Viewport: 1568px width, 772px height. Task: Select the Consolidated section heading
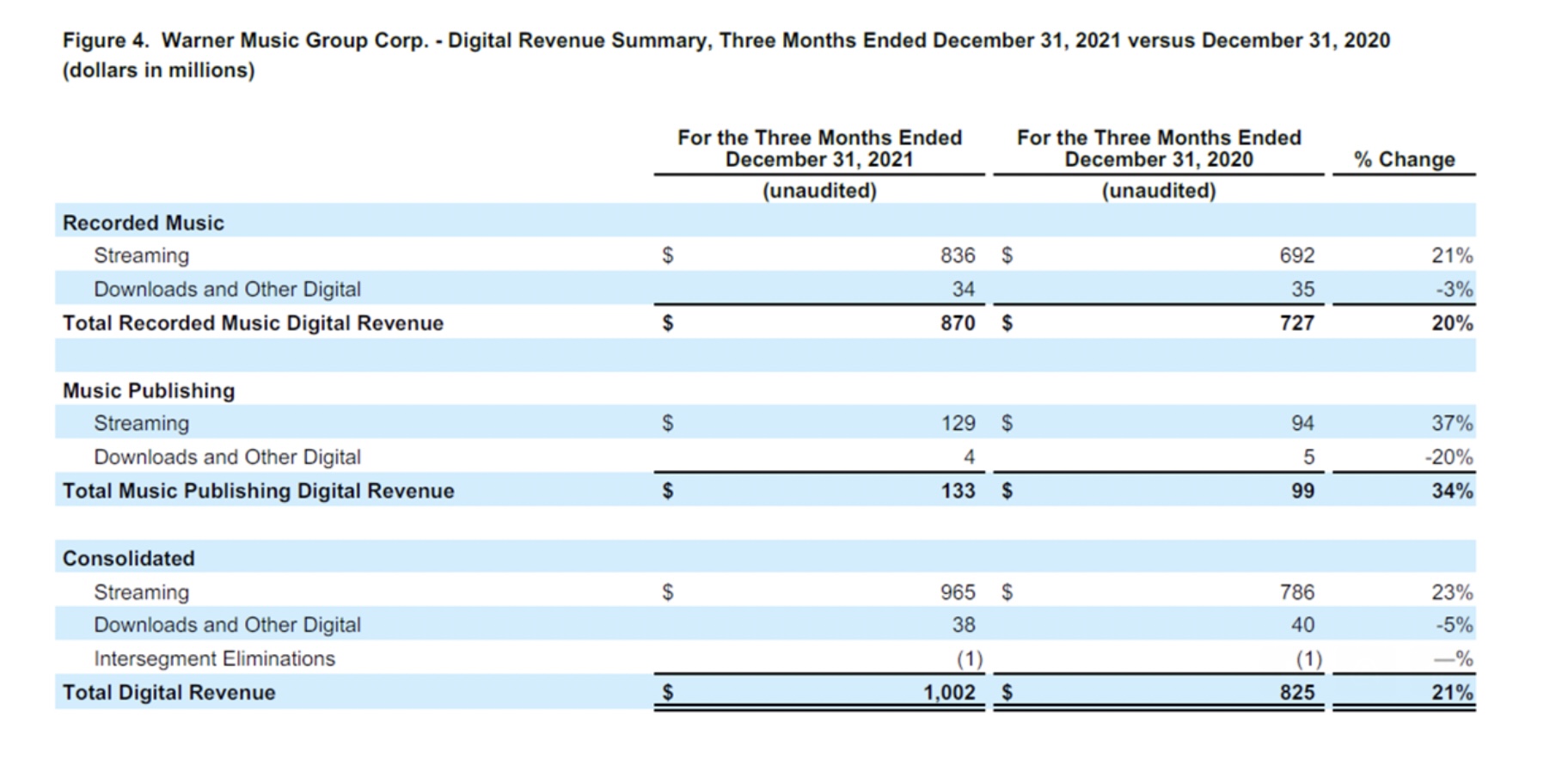tap(128, 558)
